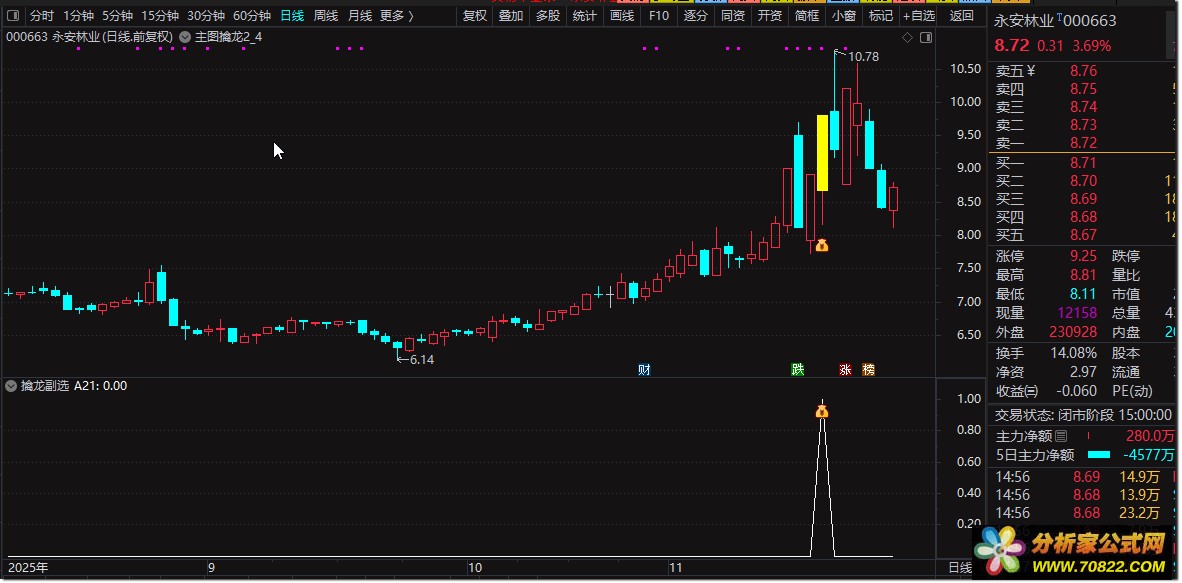Click the 开资 toolbar button
Screen dimensions: 1182x583
[x=770, y=16]
